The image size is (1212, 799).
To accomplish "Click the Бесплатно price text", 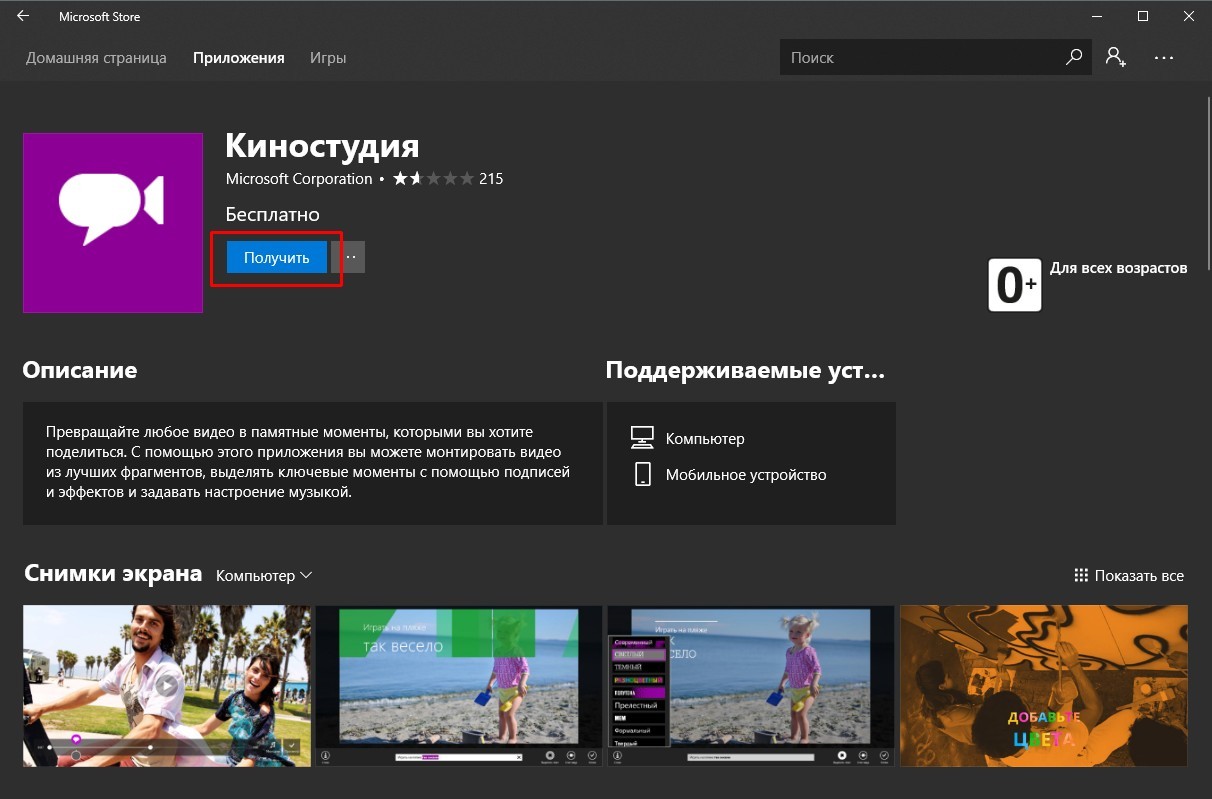I will click(273, 214).
